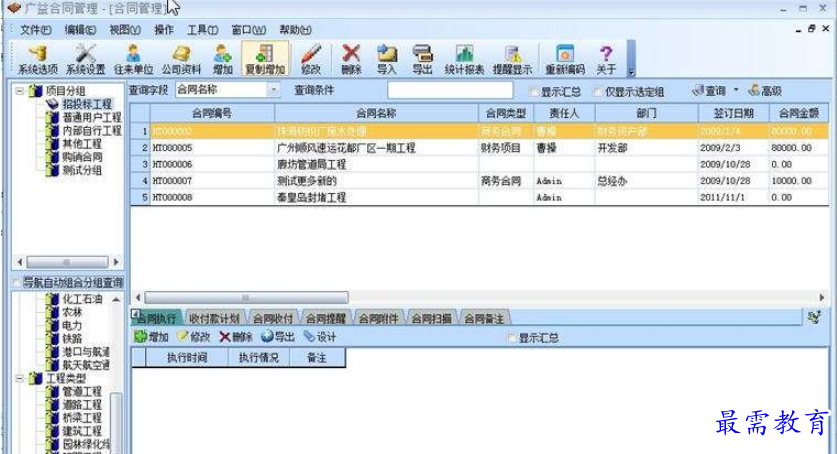Collapse the 项目分组 tree node

[x=19, y=91]
